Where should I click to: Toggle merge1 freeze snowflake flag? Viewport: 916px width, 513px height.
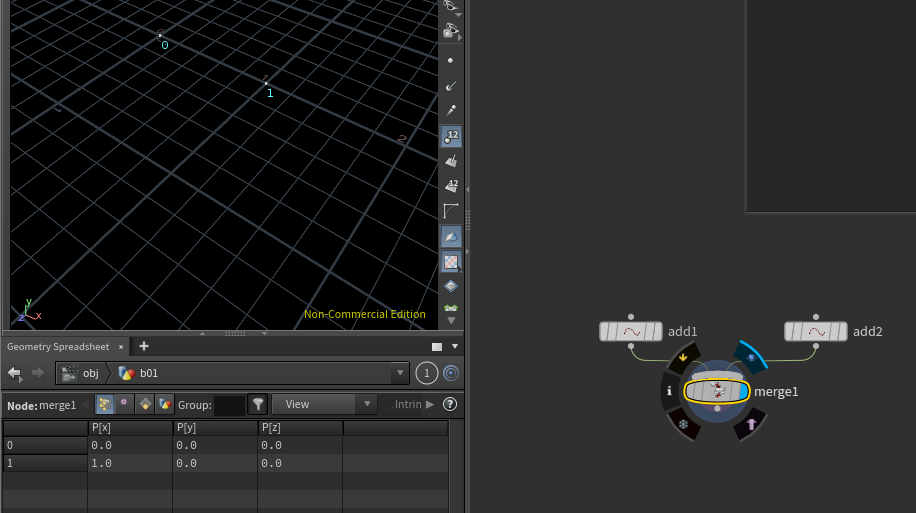pyautogui.click(x=683, y=424)
